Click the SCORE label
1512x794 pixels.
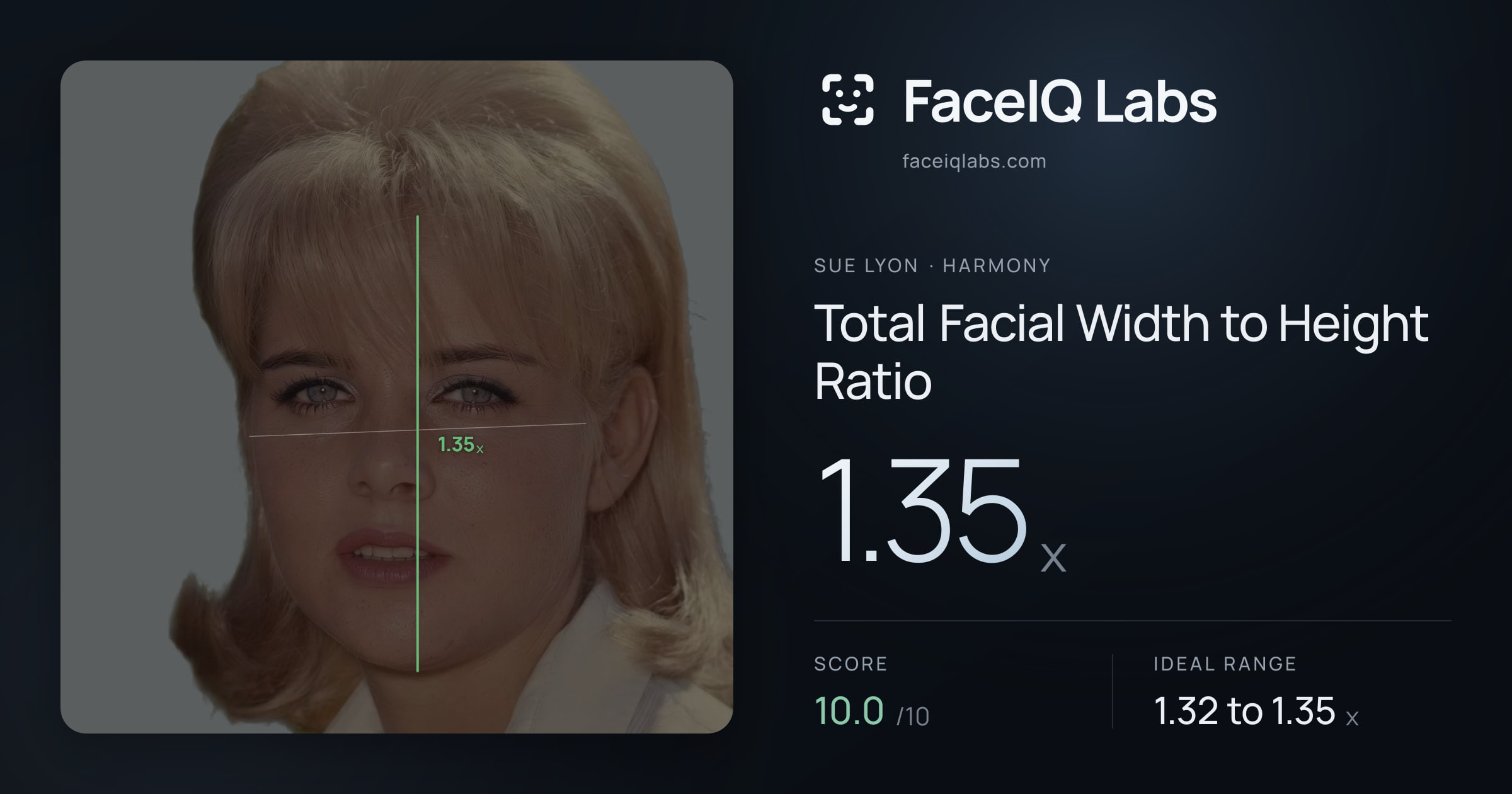point(850,664)
